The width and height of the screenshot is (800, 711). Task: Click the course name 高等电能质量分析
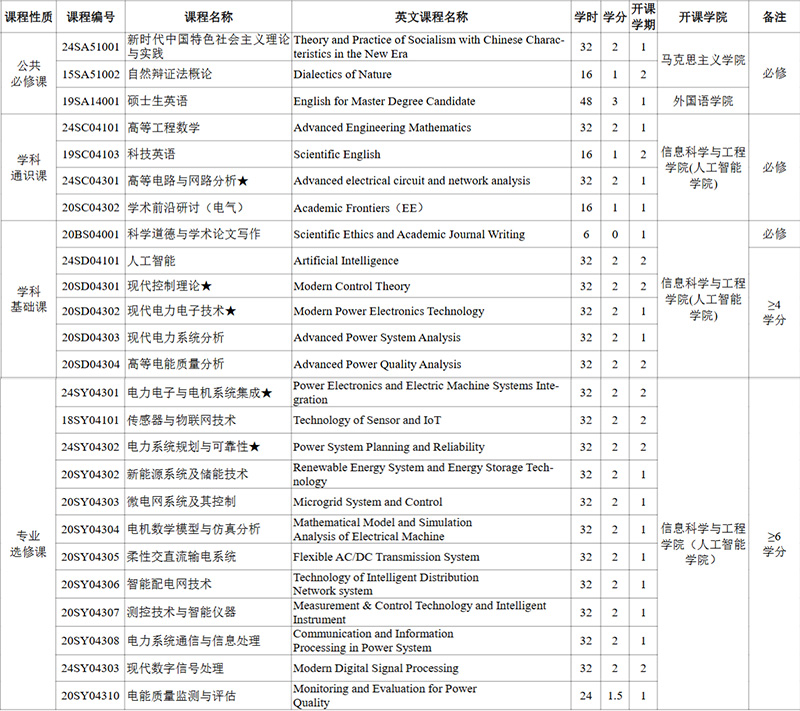pyautogui.click(x=176, y=364)
